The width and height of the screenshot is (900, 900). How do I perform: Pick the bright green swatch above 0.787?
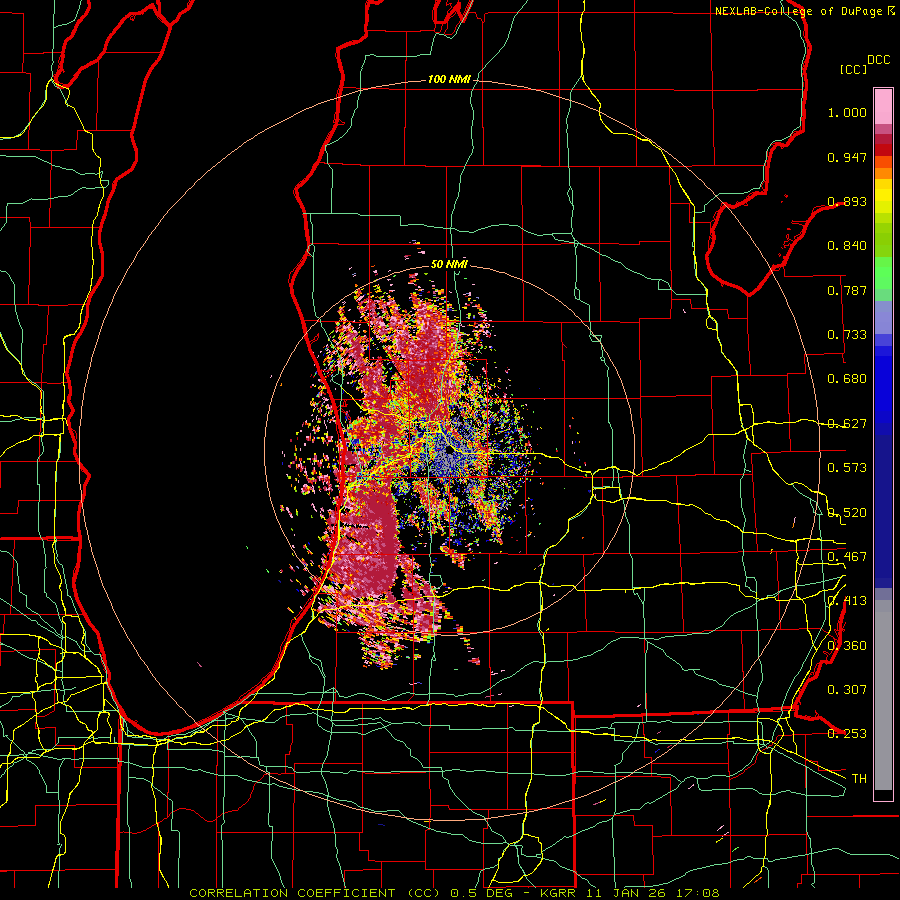tap(883, 273)
